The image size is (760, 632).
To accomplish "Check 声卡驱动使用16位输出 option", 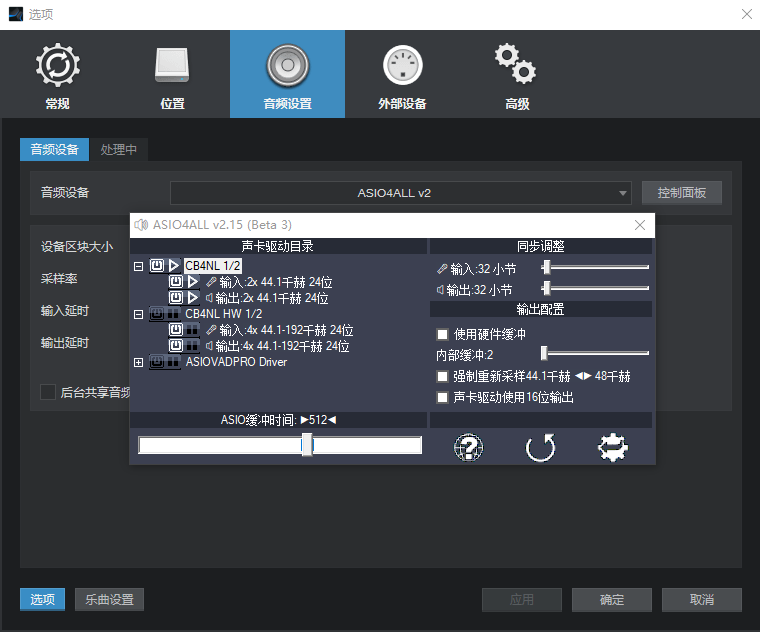I will (443, 397).
